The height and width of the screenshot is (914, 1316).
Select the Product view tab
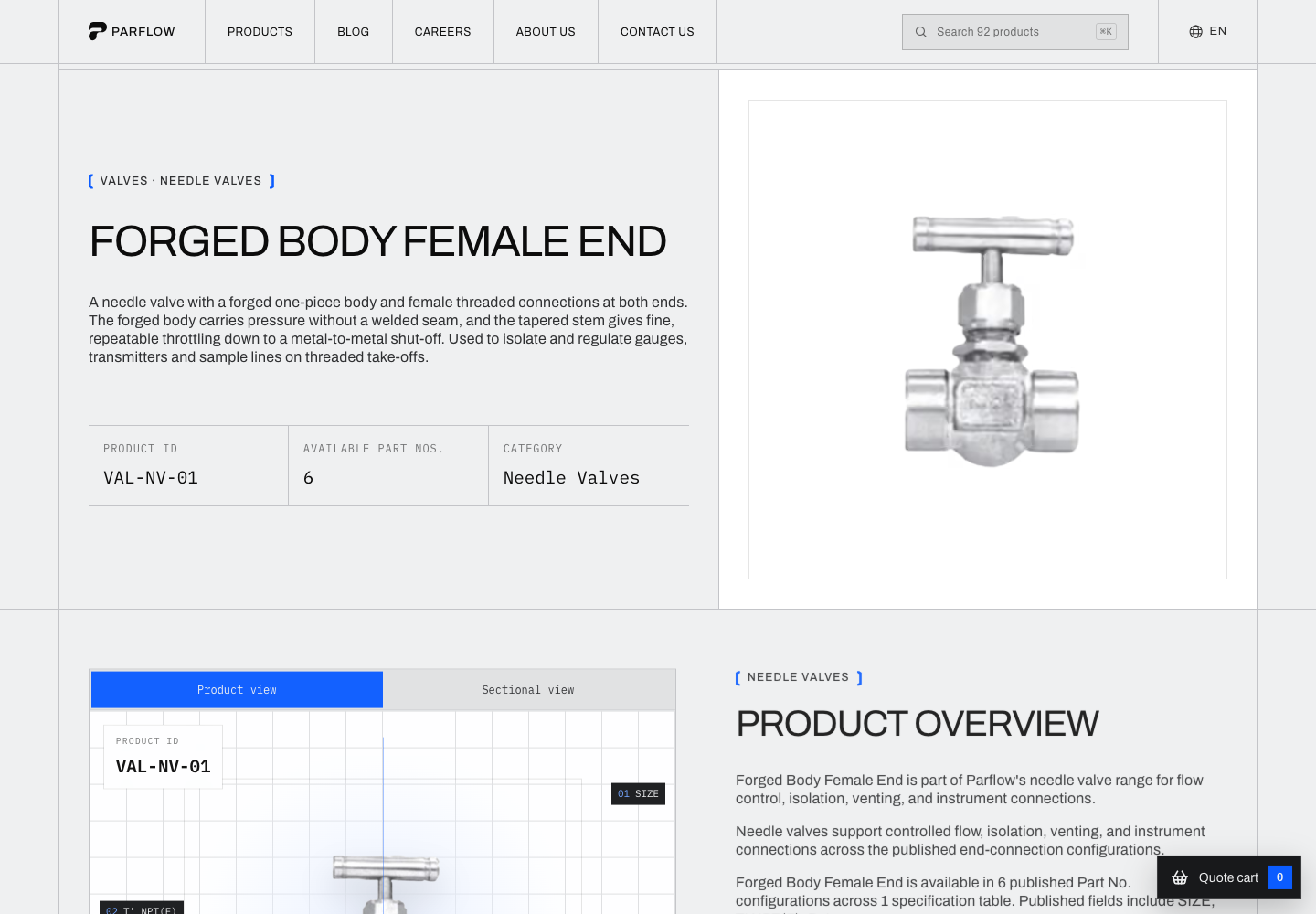237,690
